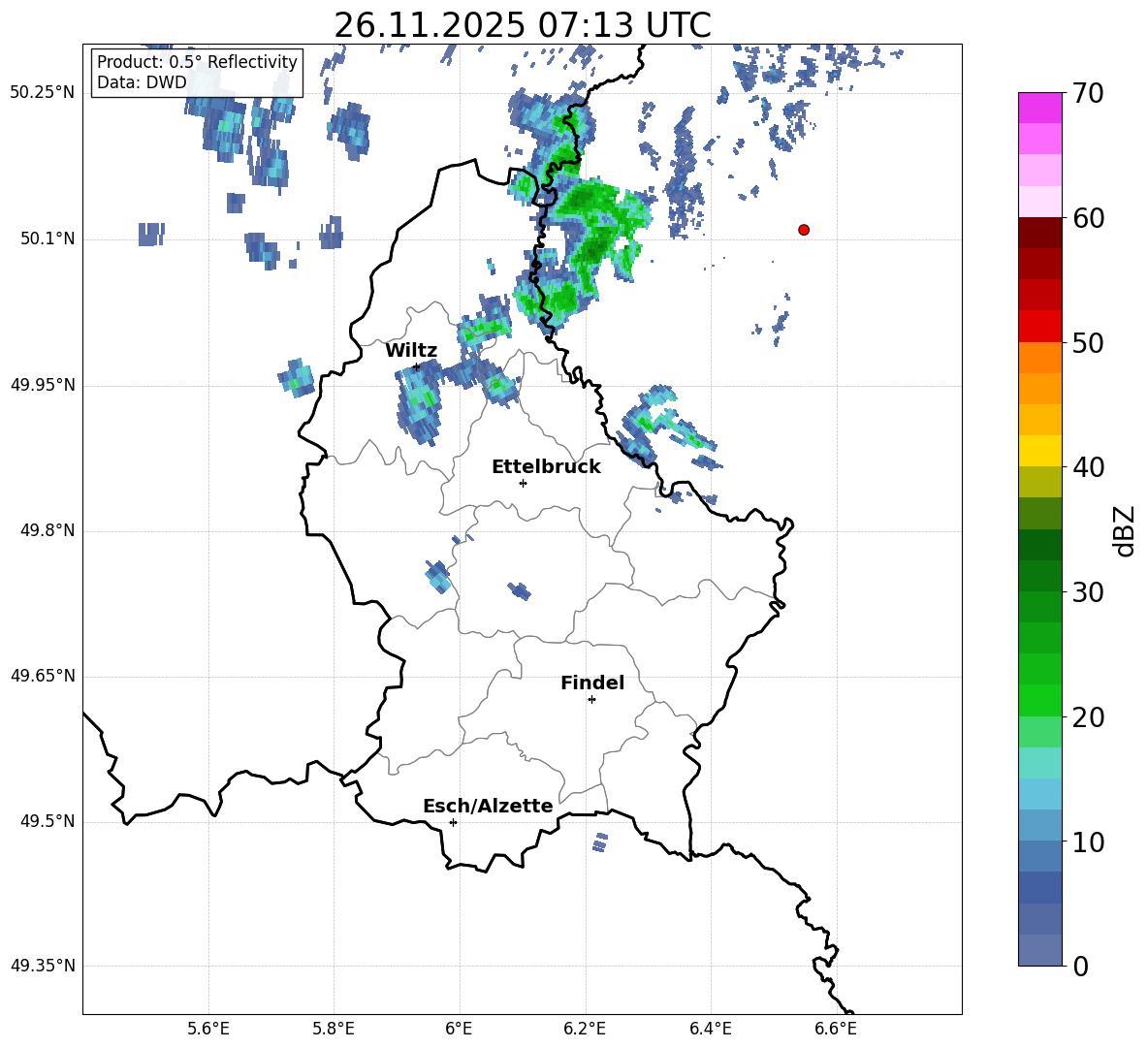
Task: Pick the dark maroon colorbar swatch below 60
Action: click(1040, 234)
